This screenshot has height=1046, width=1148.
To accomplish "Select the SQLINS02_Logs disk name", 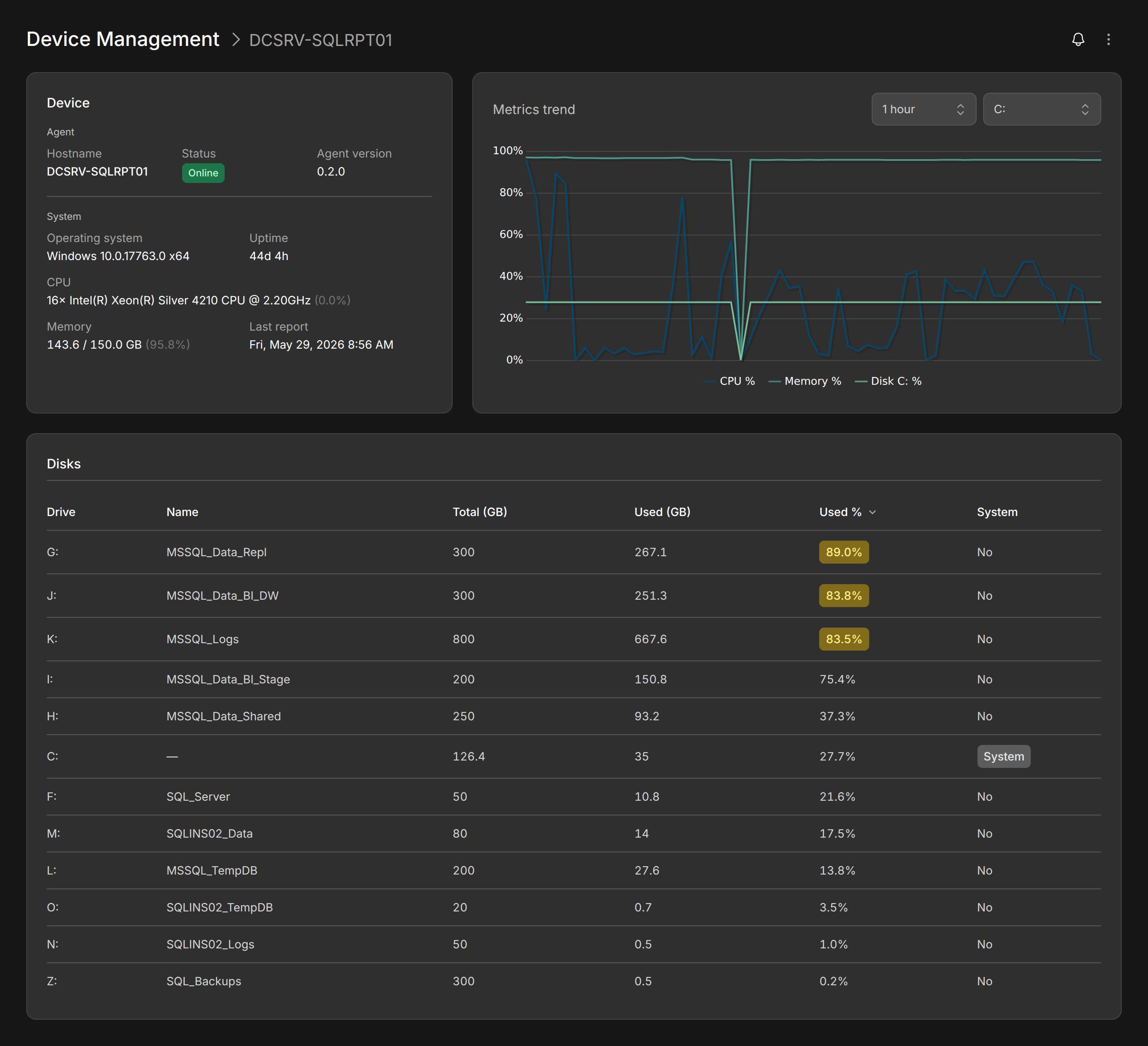I will tap(210, 945).
